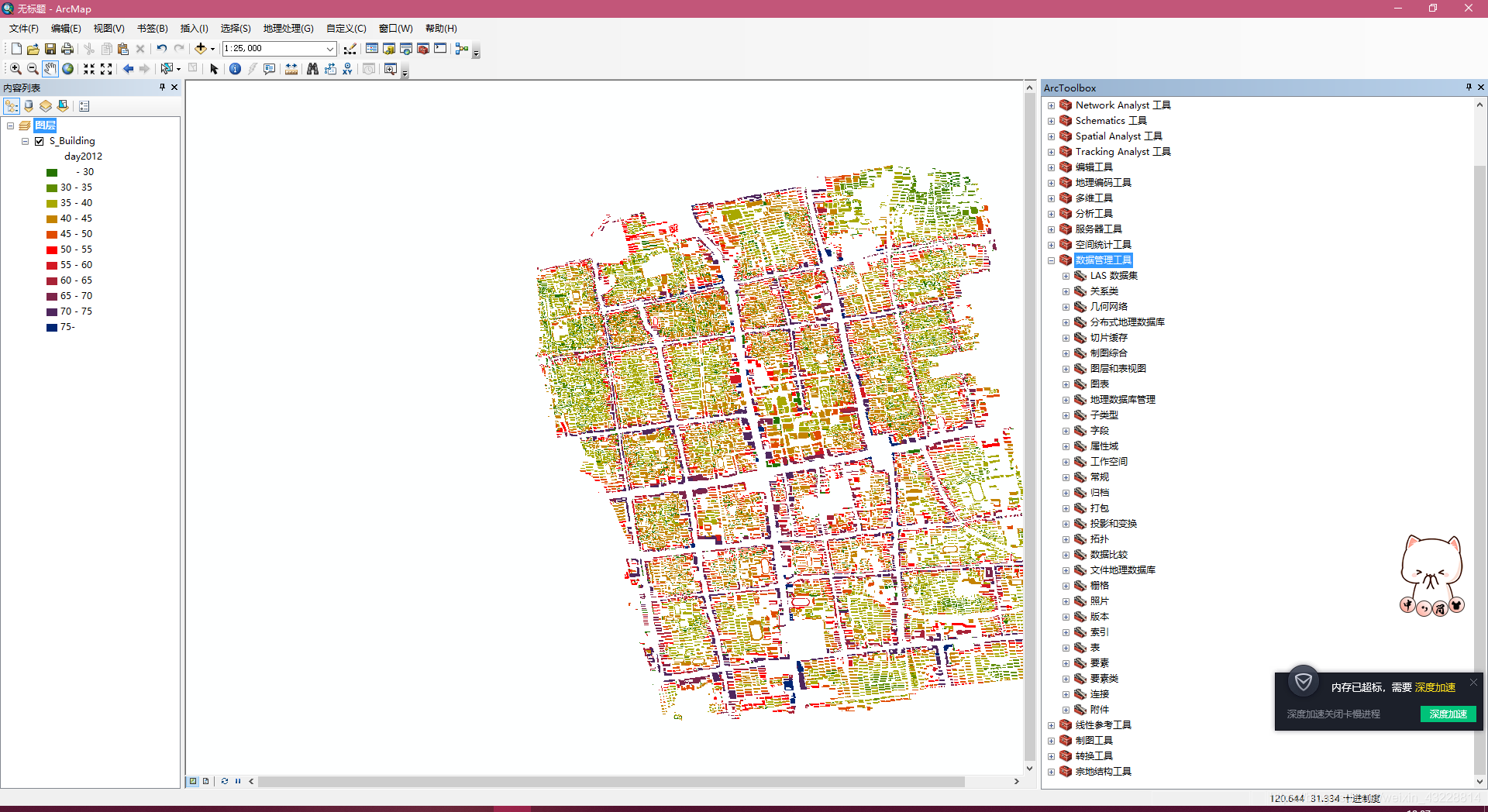Collapse the S_Building layer legend
The height and width of the screenshot is (812, 1488).
pos(25,141)
